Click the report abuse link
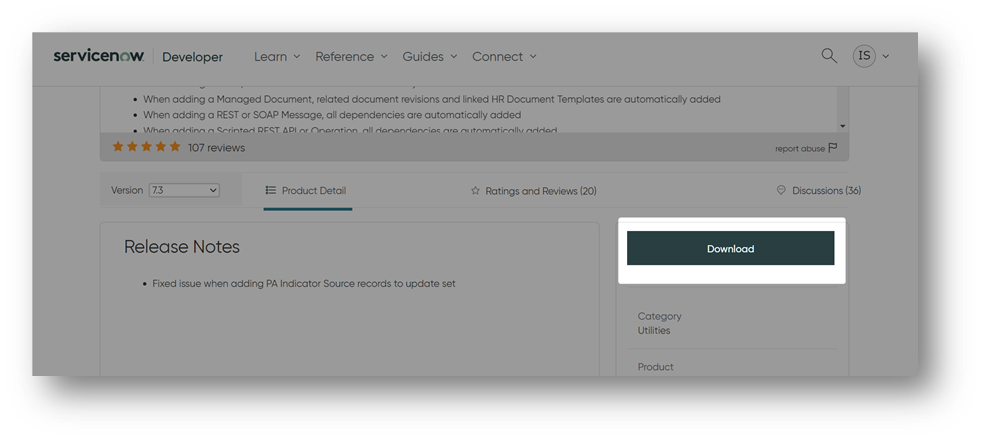The height and width of the screenshot is (441, 983). (800, 149)
